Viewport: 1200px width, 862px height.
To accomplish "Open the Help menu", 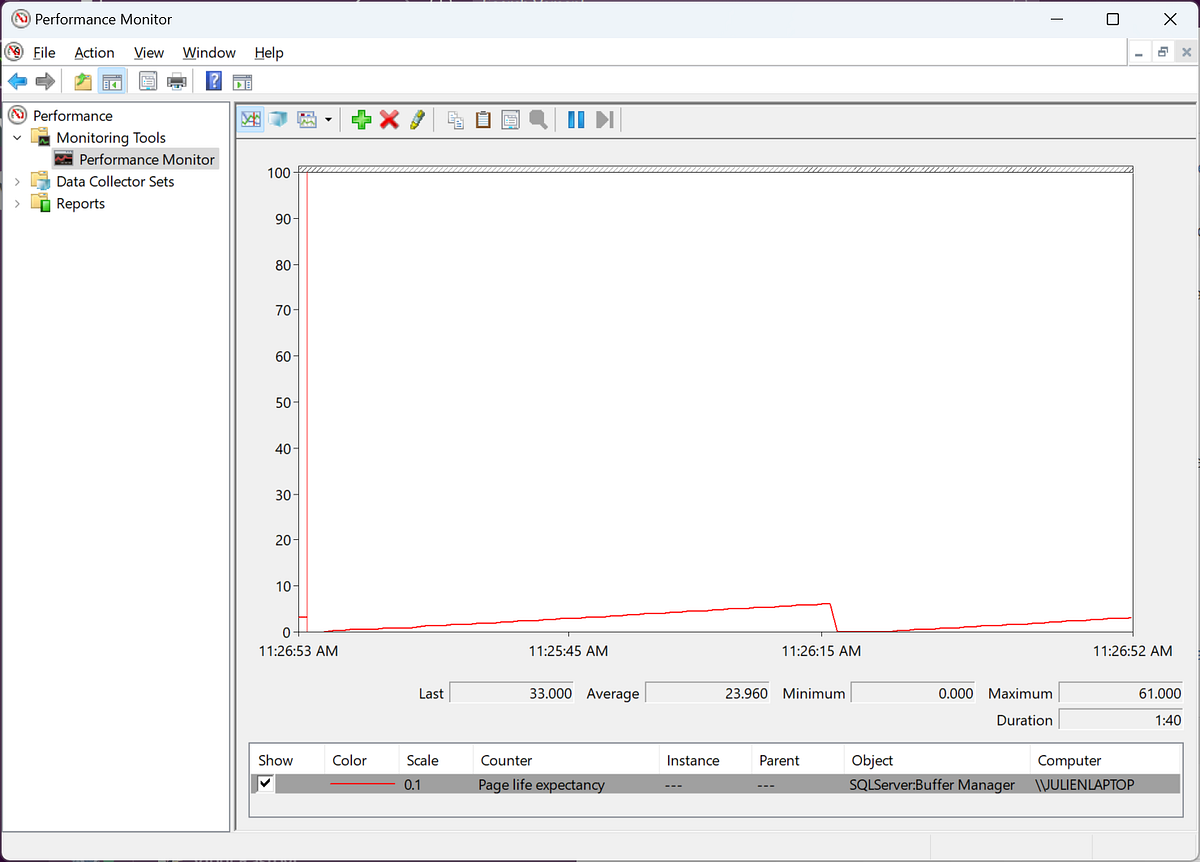I will coord(268,52).
